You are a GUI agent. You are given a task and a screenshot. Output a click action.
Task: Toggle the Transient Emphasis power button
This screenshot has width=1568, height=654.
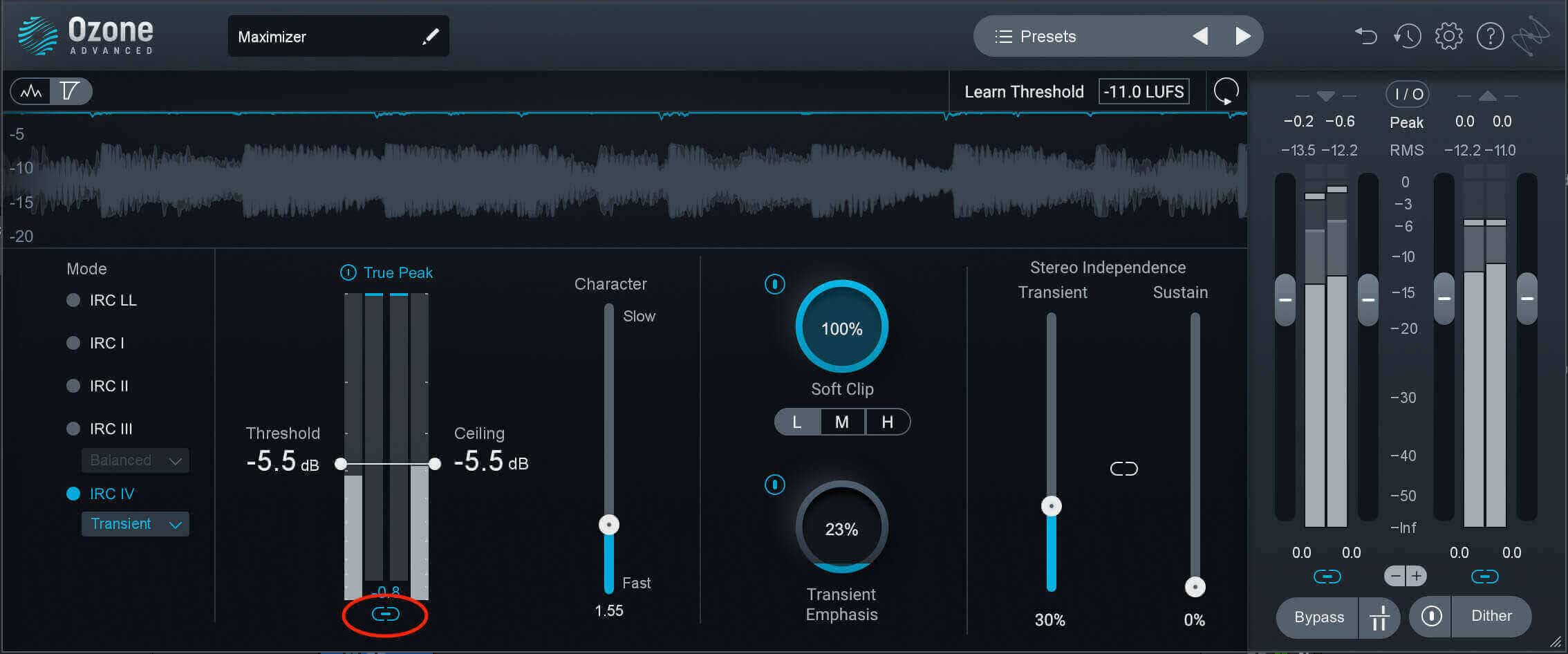(774, 485)
